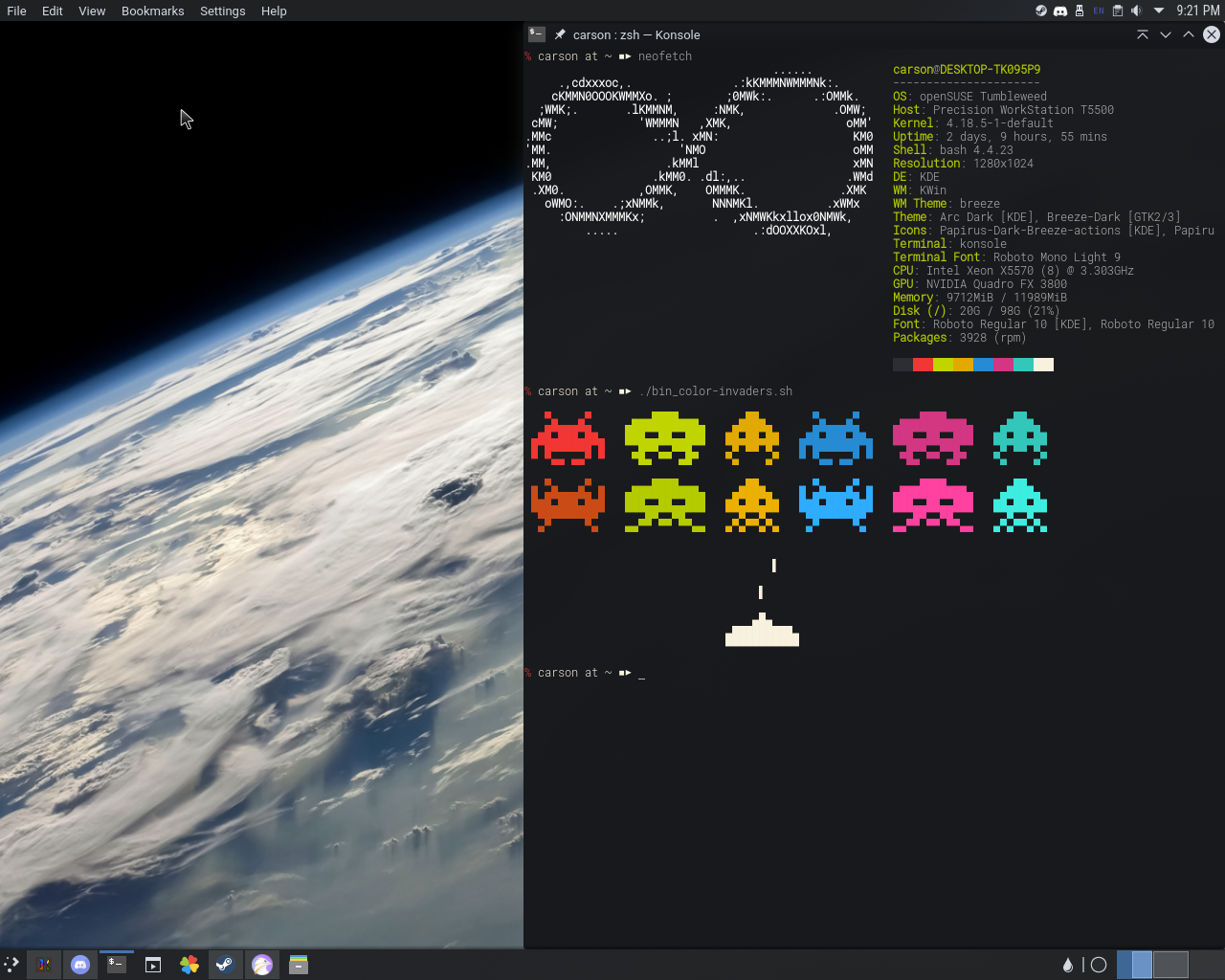
Task: Open the clipboard tray icon
Action: pyautogui.click(x=1117, y=11)
